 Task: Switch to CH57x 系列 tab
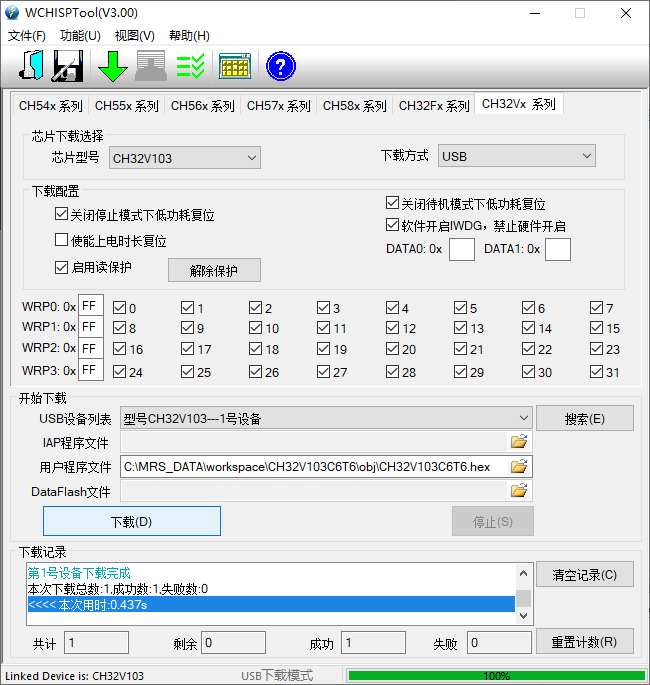click(x=279, y=105)
